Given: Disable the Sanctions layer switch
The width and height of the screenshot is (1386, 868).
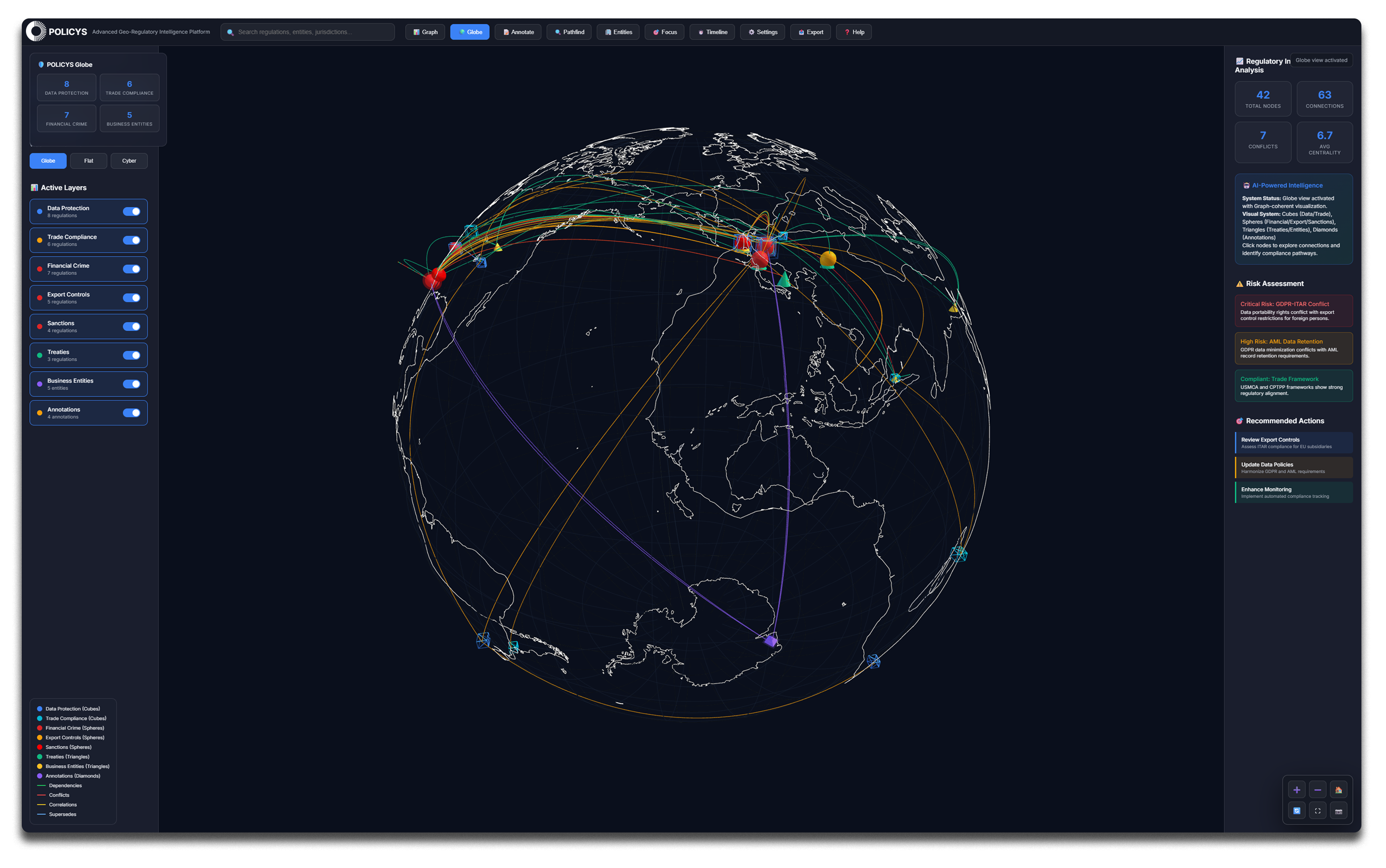Looking at the screenshot, I should 132,327.
